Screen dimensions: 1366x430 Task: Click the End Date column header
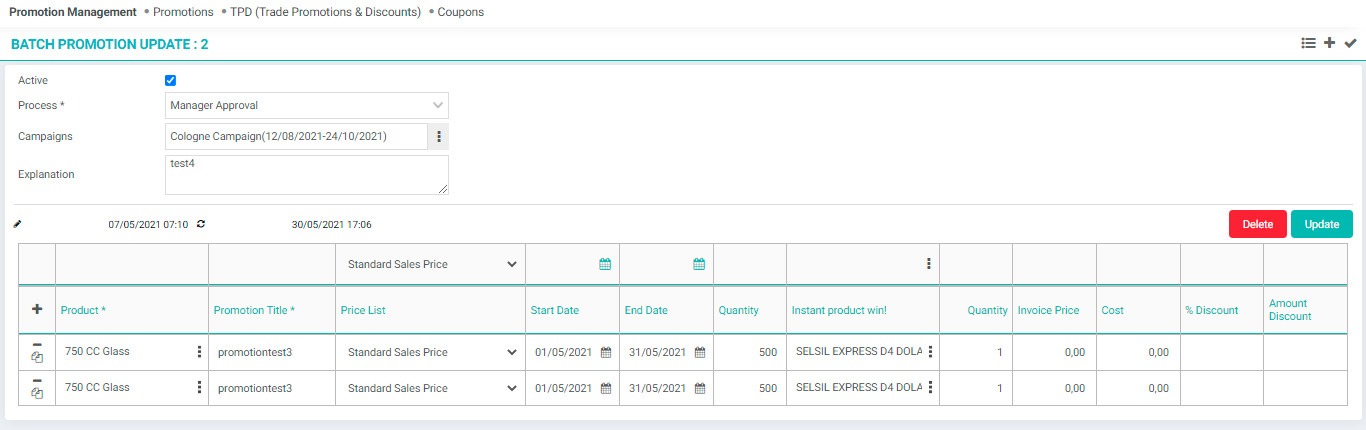pos(646,310)
